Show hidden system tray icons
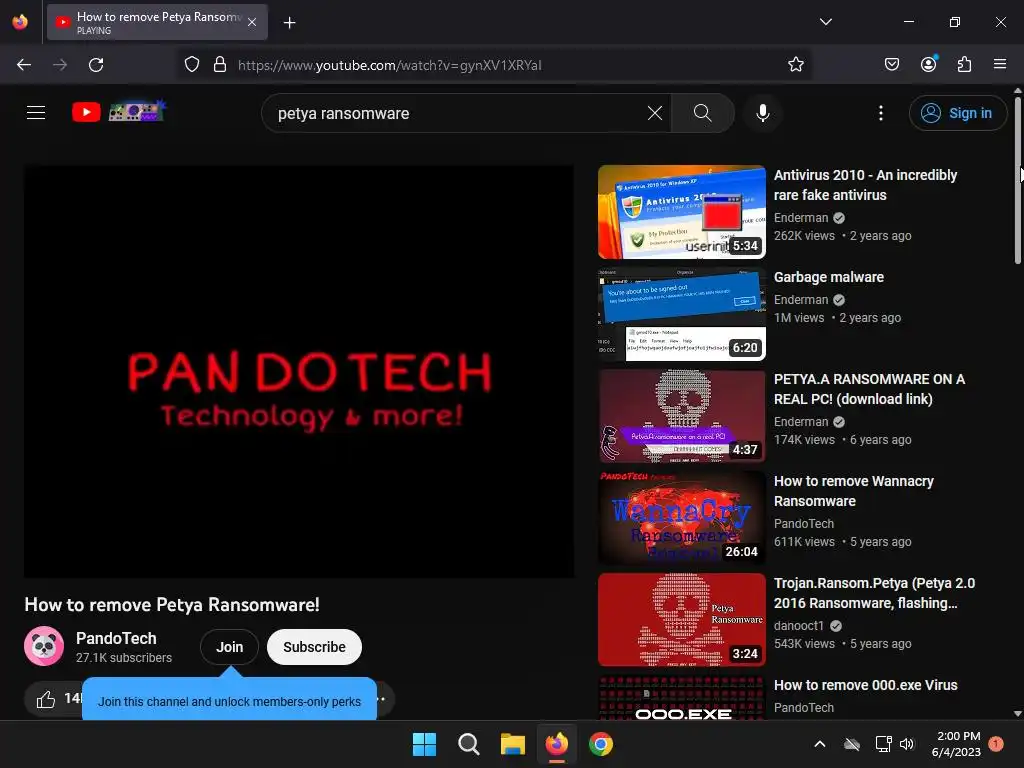The width and height of the screenshot is (1024, 768). [820, 744]
